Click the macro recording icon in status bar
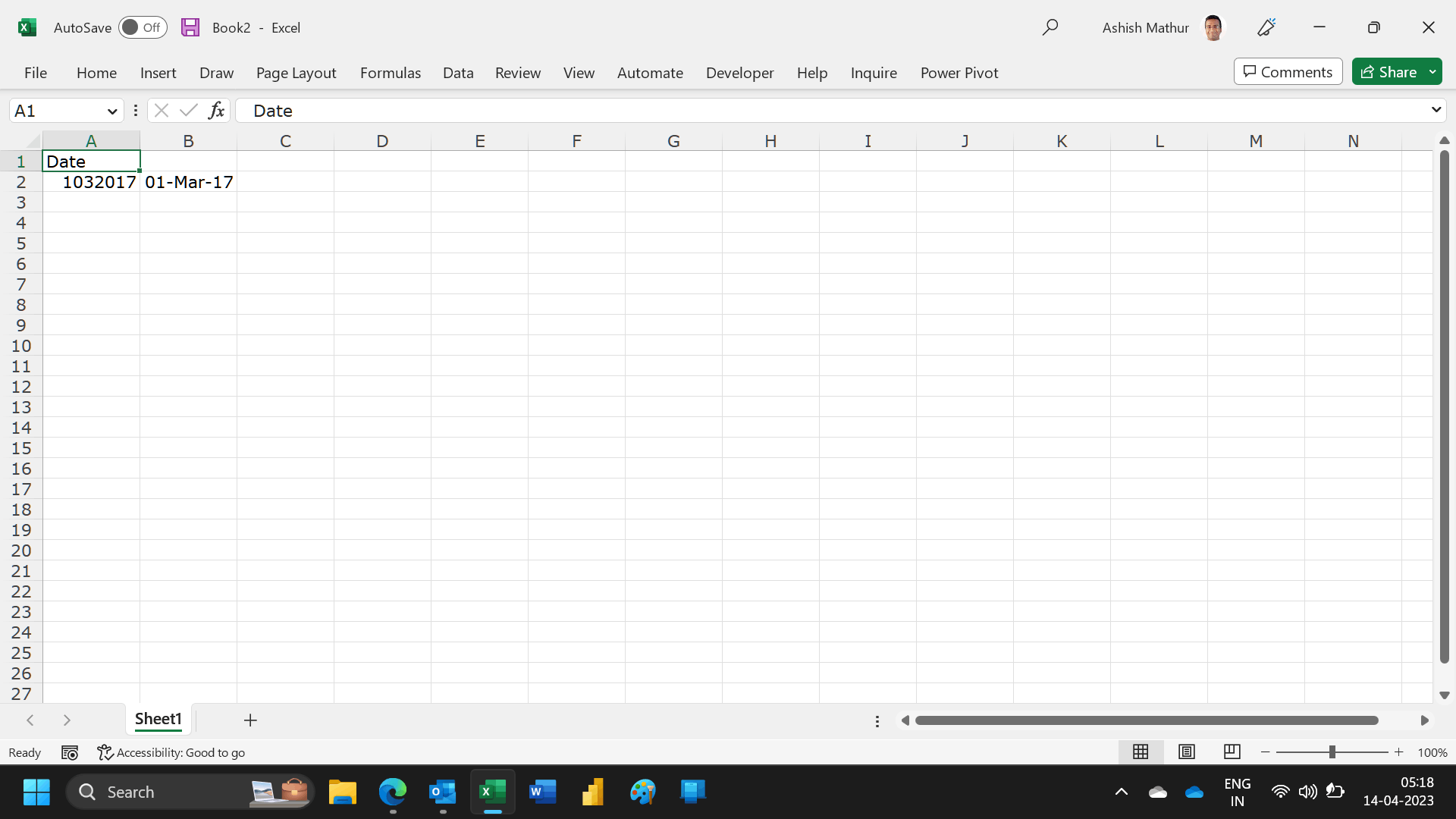Screen dimensions: 1456x819 (x=69, y=752)
